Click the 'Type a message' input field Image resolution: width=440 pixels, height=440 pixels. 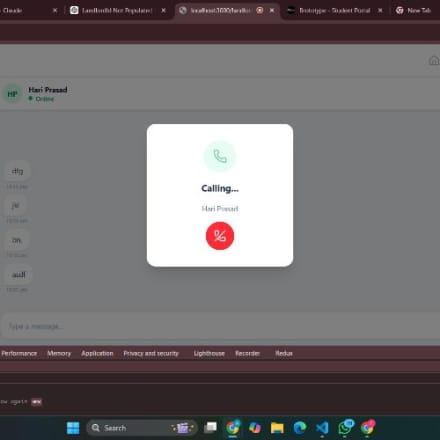(221, 326)
